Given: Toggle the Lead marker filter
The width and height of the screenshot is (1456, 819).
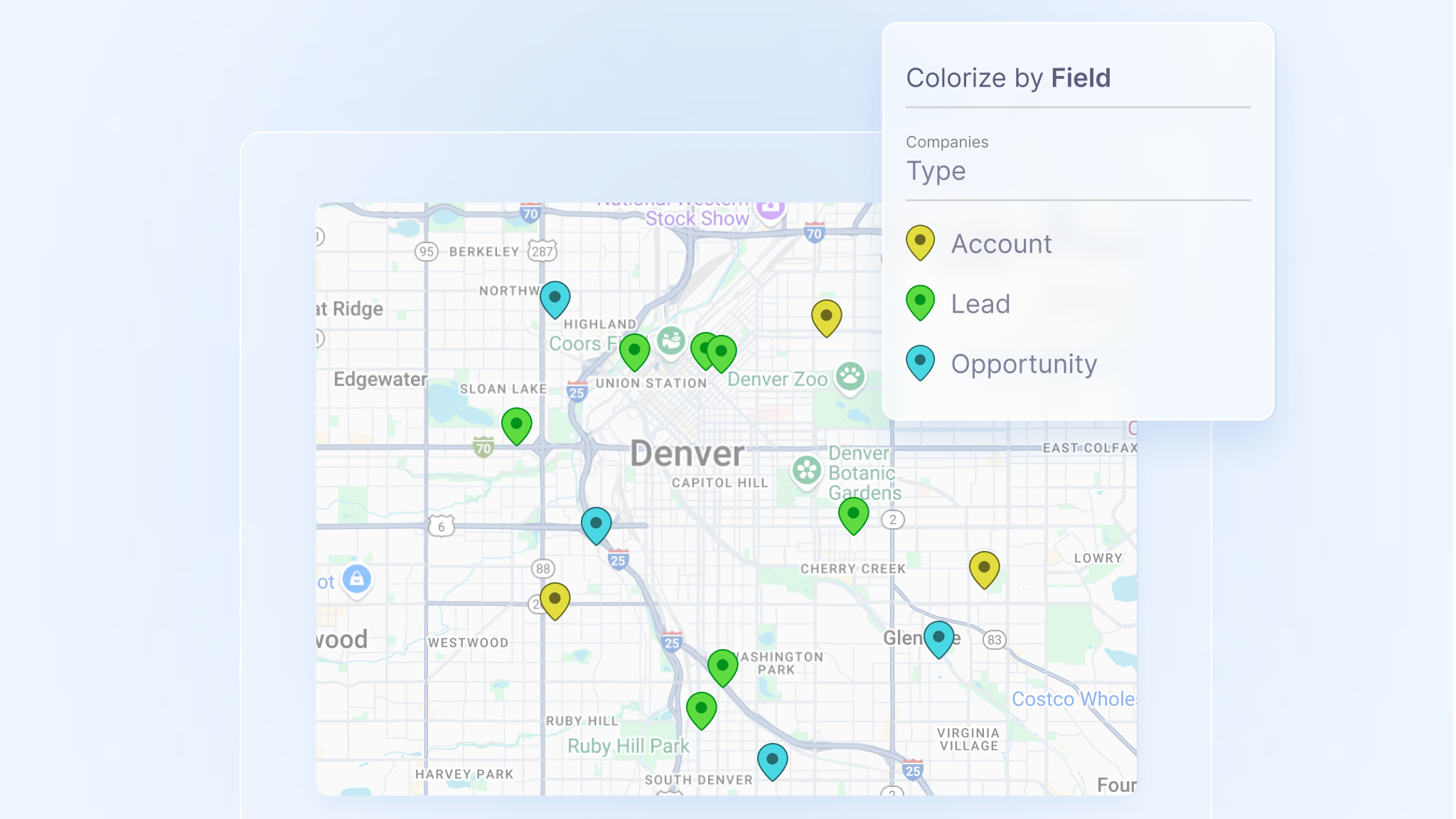Looking at the screenshot, I should (x=981, y=304).
